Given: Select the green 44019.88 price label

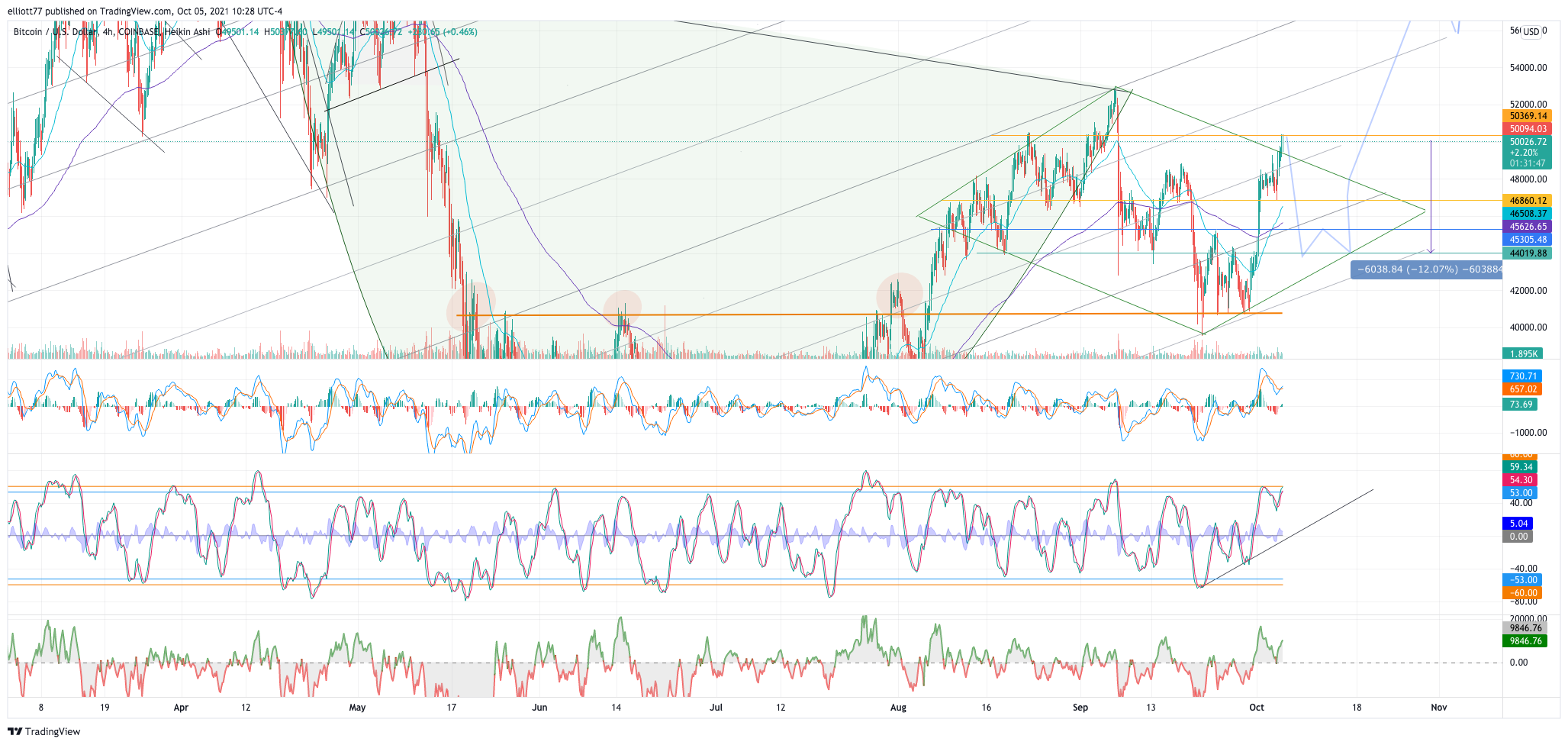Looking at the screenshot, I should tap(1527, 253).
